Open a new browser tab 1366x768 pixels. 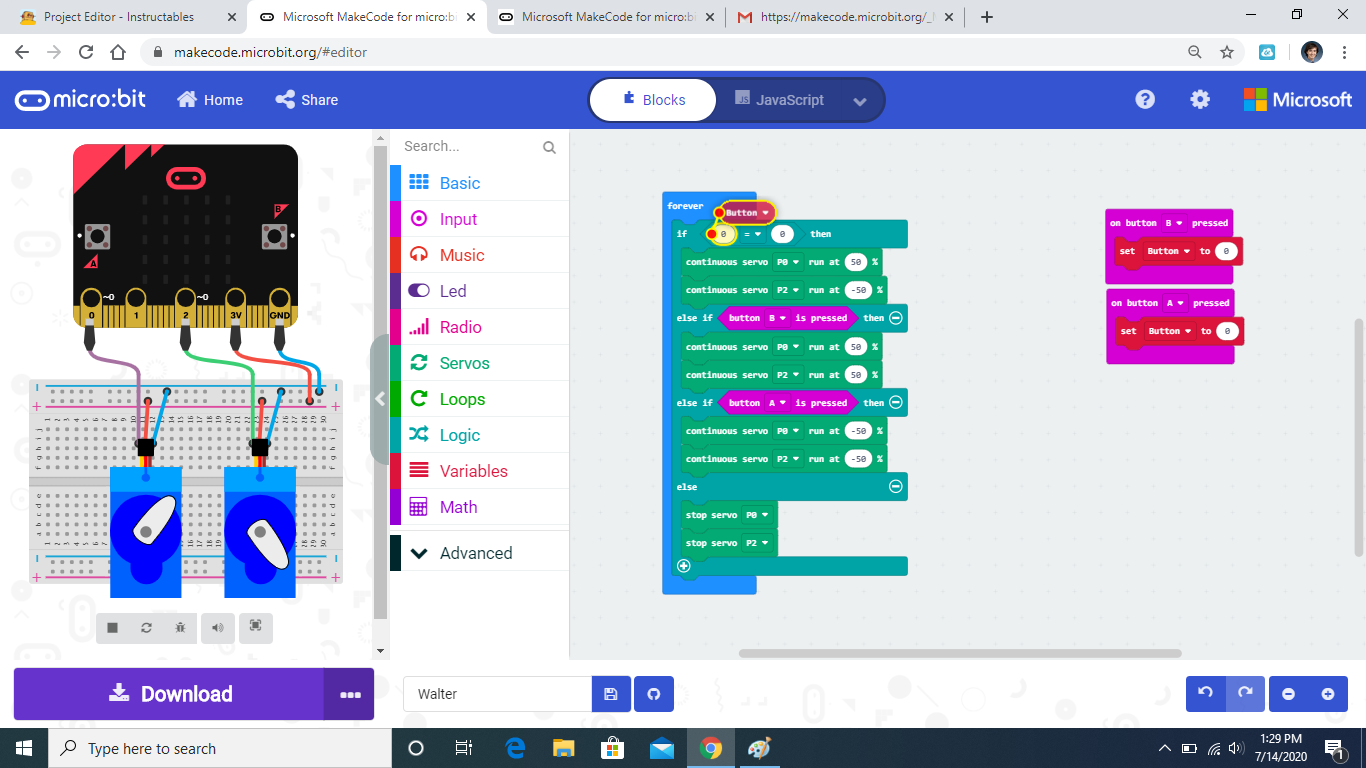pyautogui.click(x=987, y=17)
